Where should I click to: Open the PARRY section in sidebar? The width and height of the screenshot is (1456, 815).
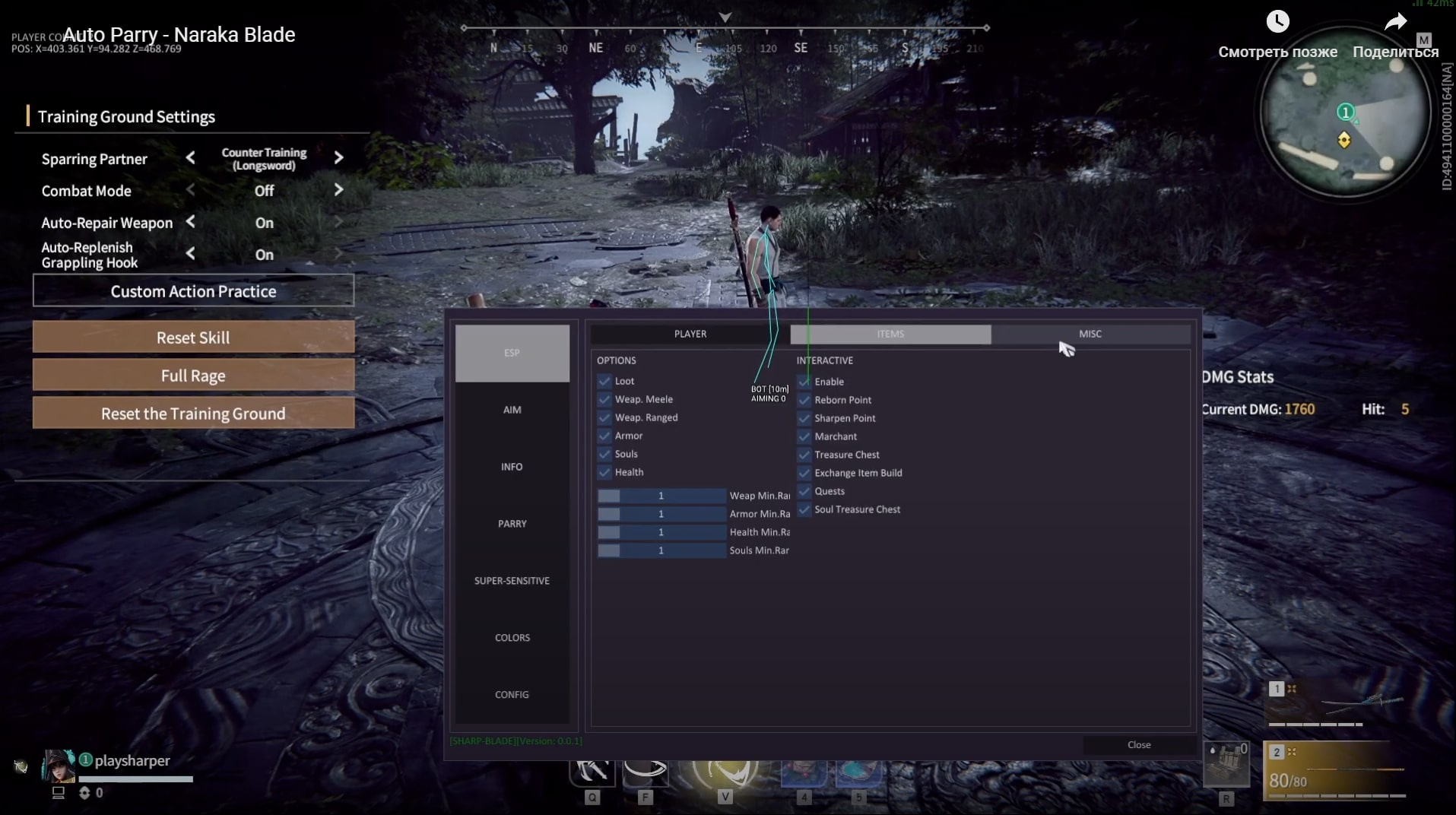[x=512, y=524]
